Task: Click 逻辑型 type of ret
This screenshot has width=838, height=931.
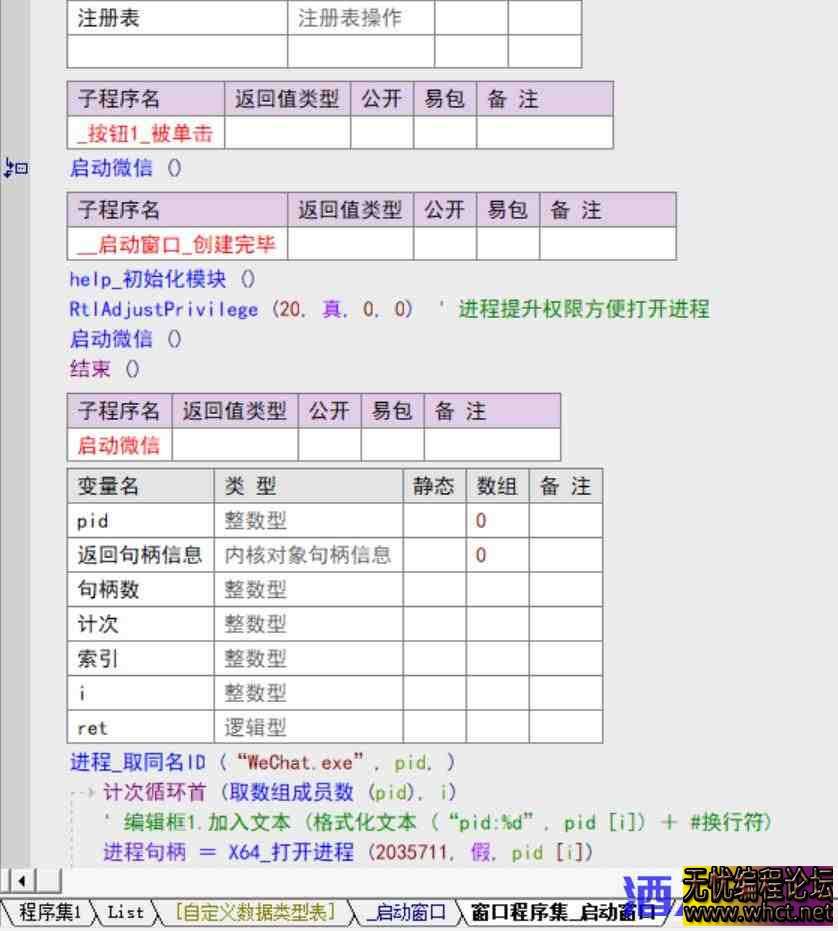Action: [x=308, y=727]
